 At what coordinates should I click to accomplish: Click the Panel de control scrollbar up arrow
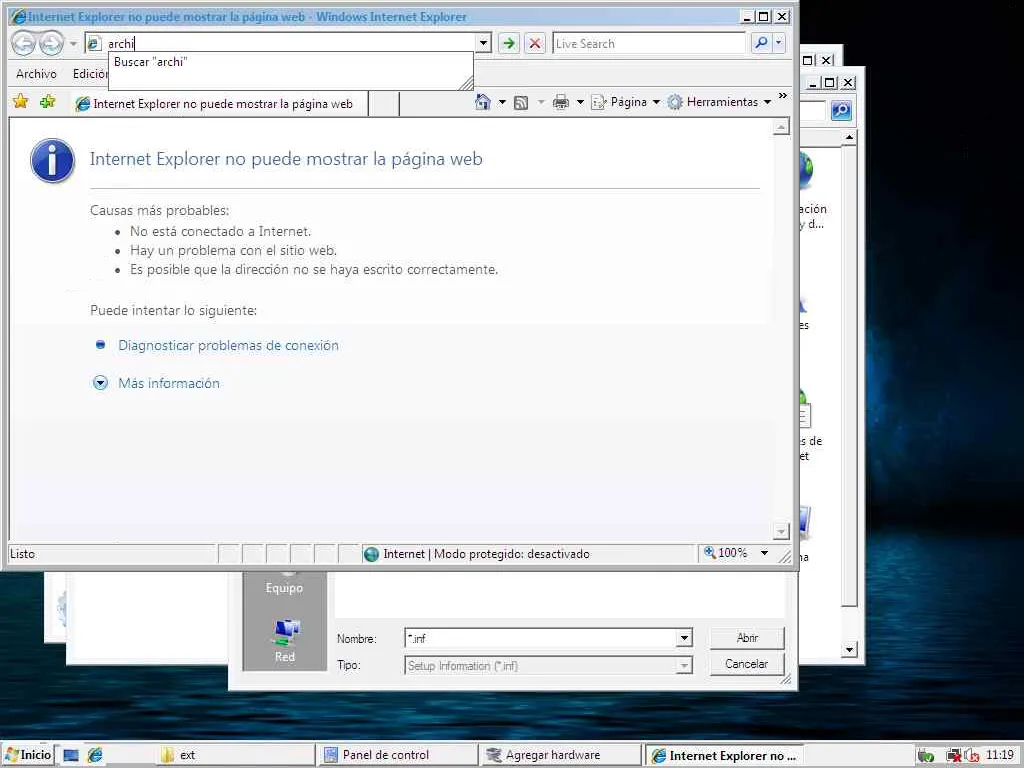(849, 137)
